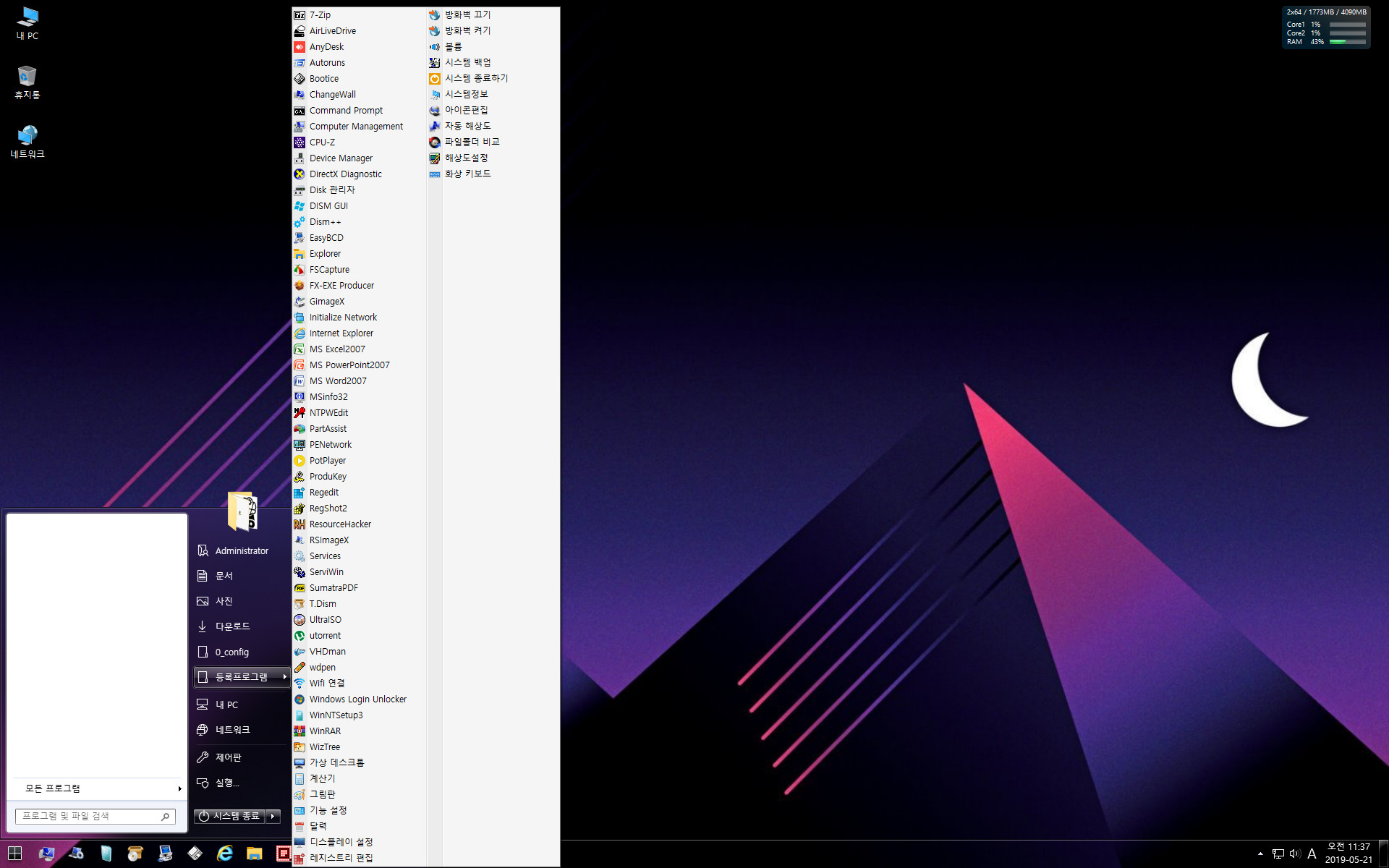The image size is (1389, 868).
Task: Open ResourceHacker entry
Action: click(x=359, y=524)
